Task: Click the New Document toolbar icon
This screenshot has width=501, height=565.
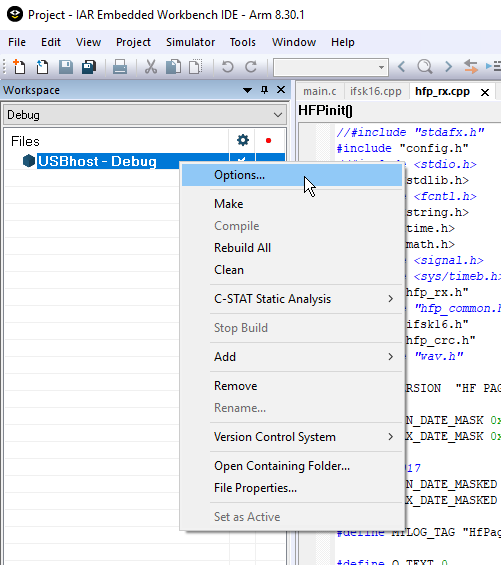Action: 19,67
